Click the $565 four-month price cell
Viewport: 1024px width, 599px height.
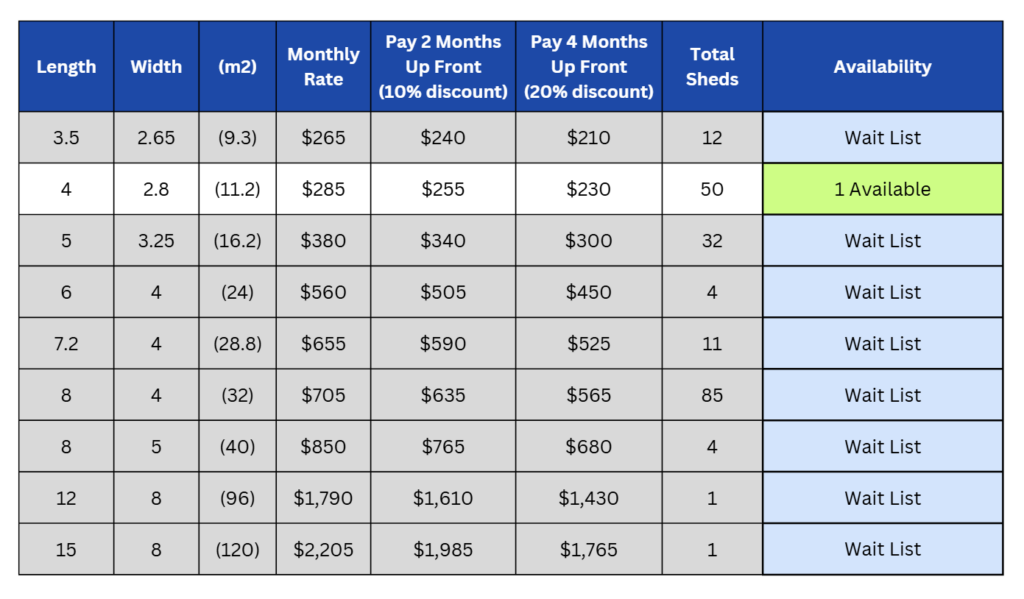(588, 395)
